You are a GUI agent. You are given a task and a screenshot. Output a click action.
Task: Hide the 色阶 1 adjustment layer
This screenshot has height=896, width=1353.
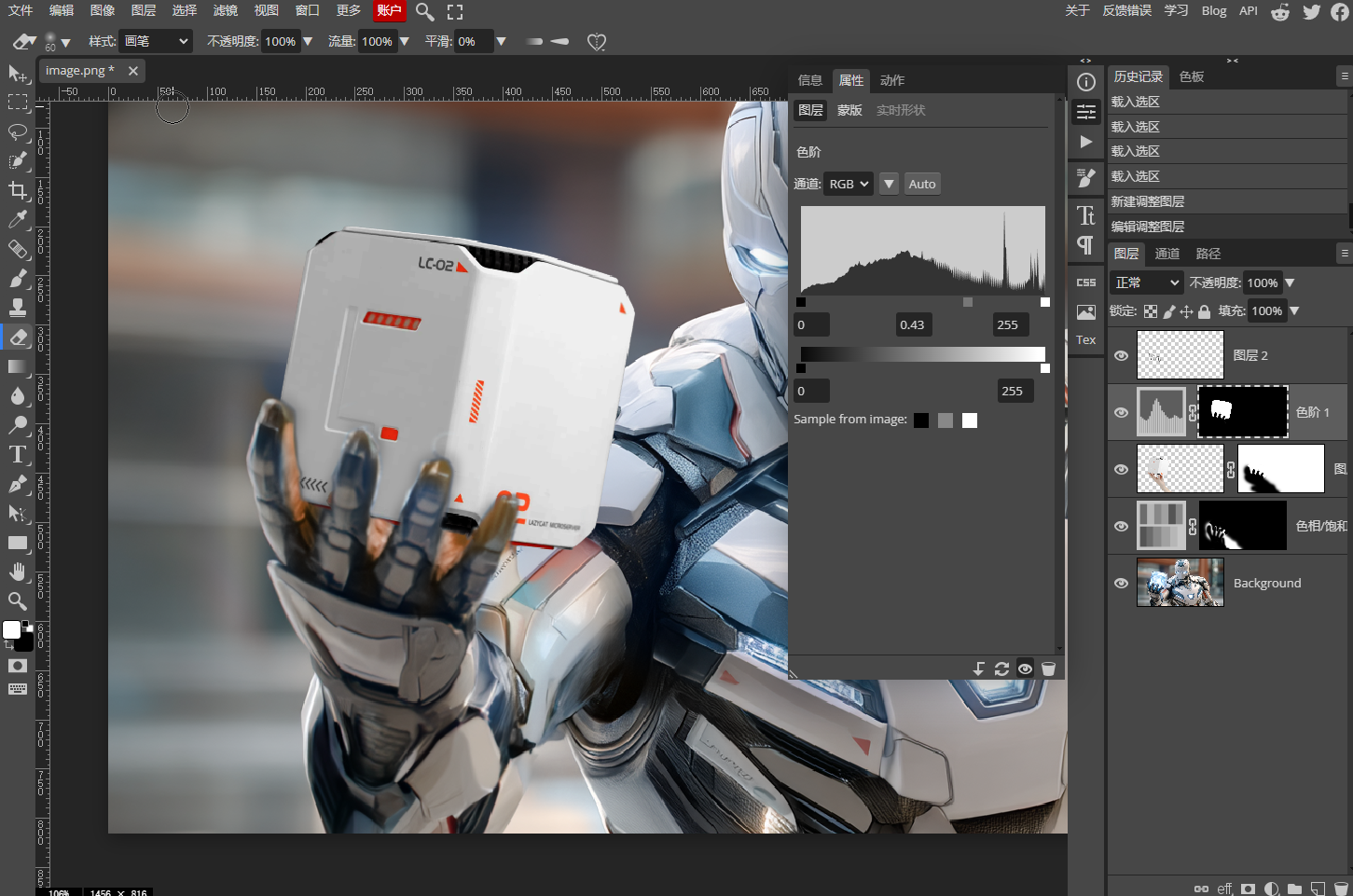click(1121, 412)
